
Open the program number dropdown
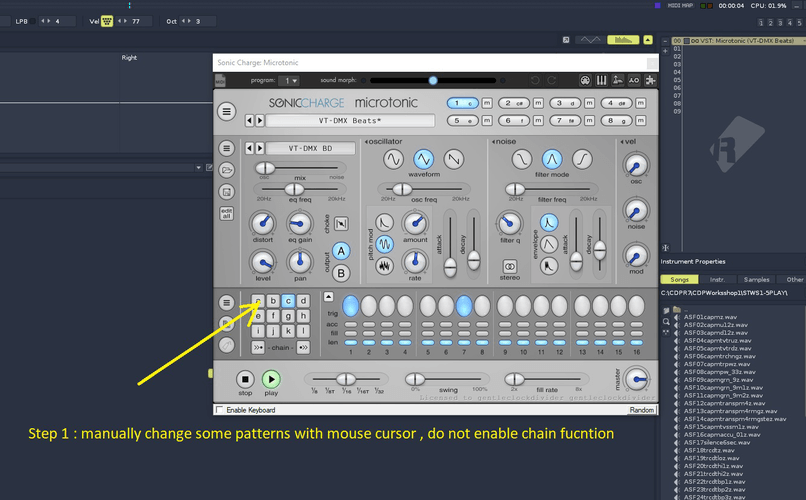289,80
